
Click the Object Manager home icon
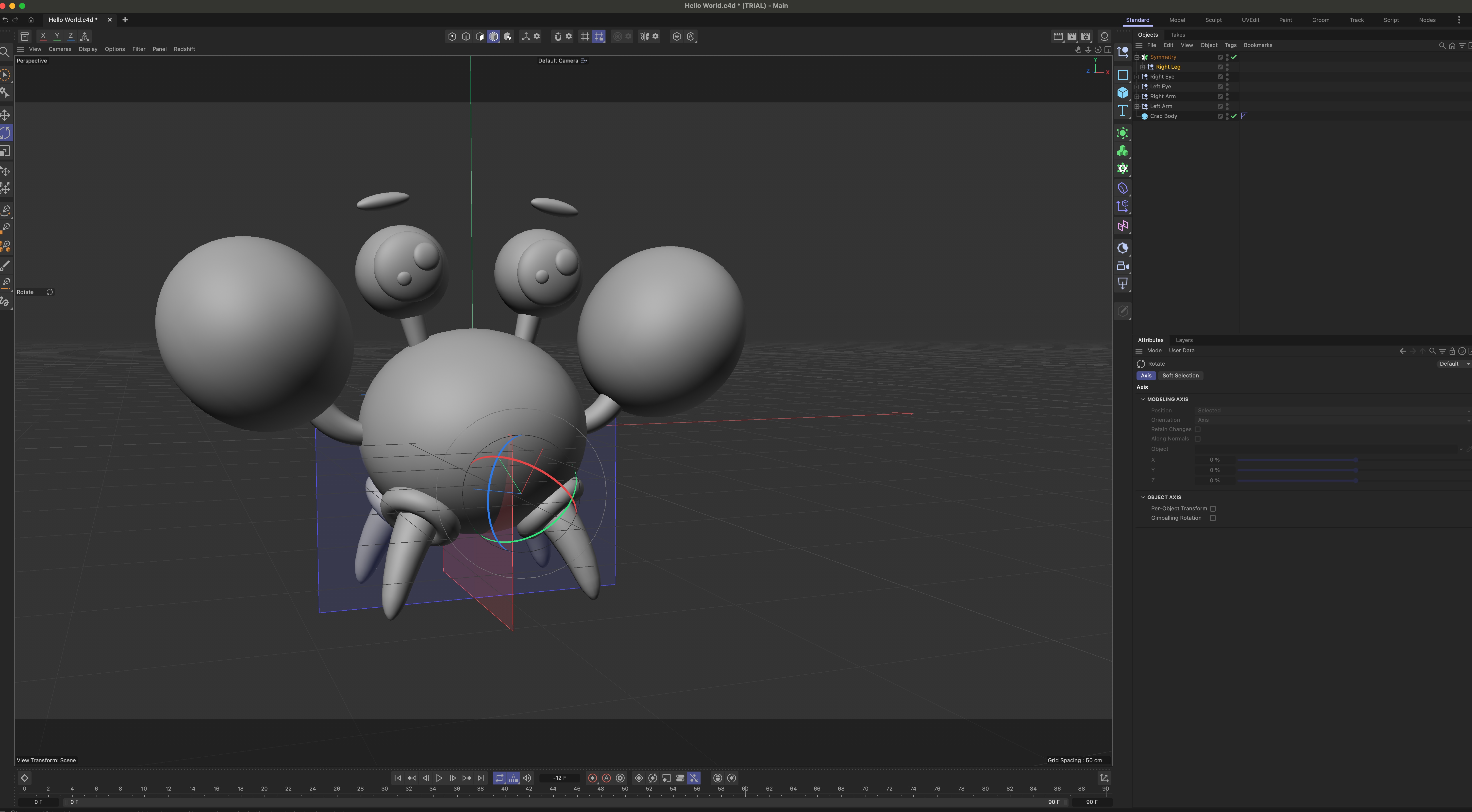point(1452,46)
